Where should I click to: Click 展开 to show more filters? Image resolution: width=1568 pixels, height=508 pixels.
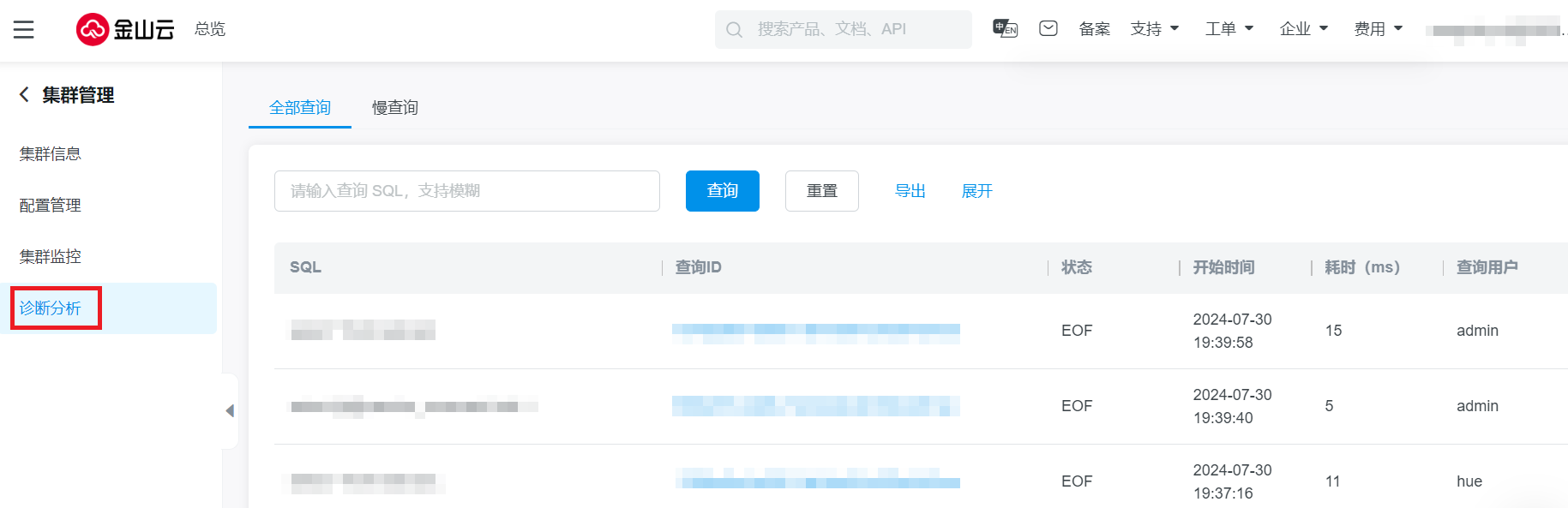tap(976, 191)
